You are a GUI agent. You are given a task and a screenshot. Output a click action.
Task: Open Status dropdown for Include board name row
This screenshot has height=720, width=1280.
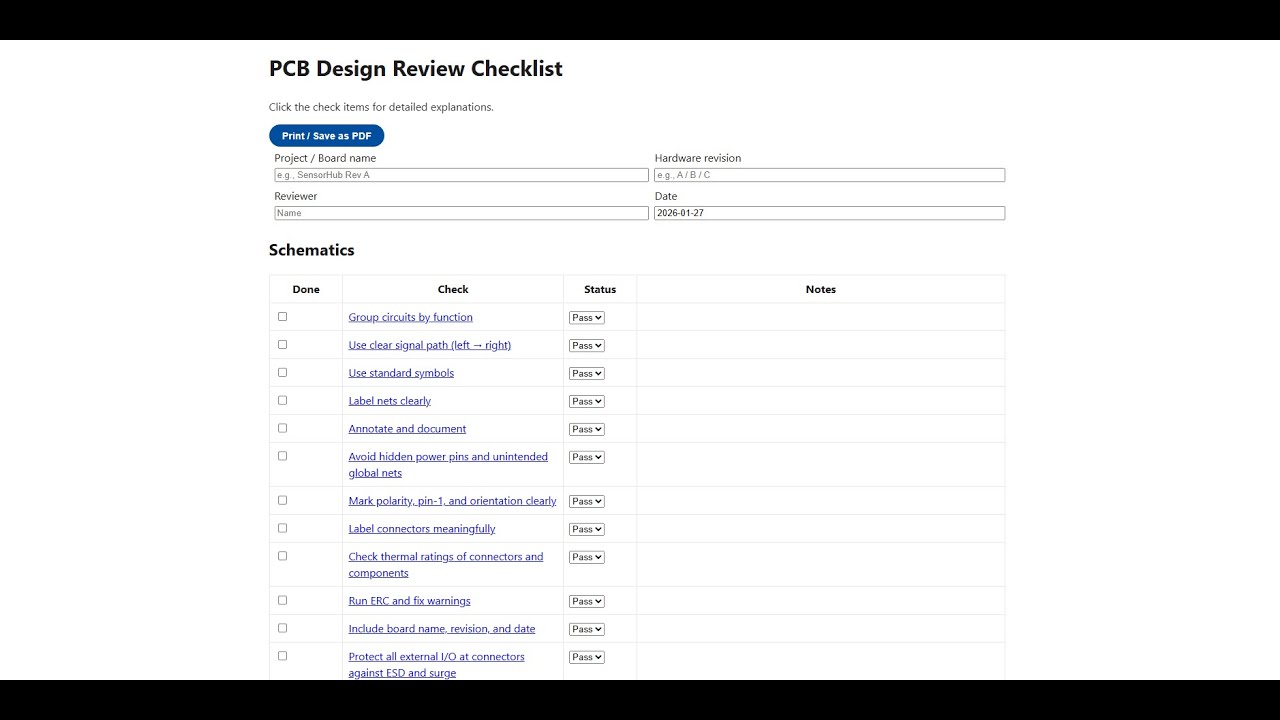(x=587, y=630)
